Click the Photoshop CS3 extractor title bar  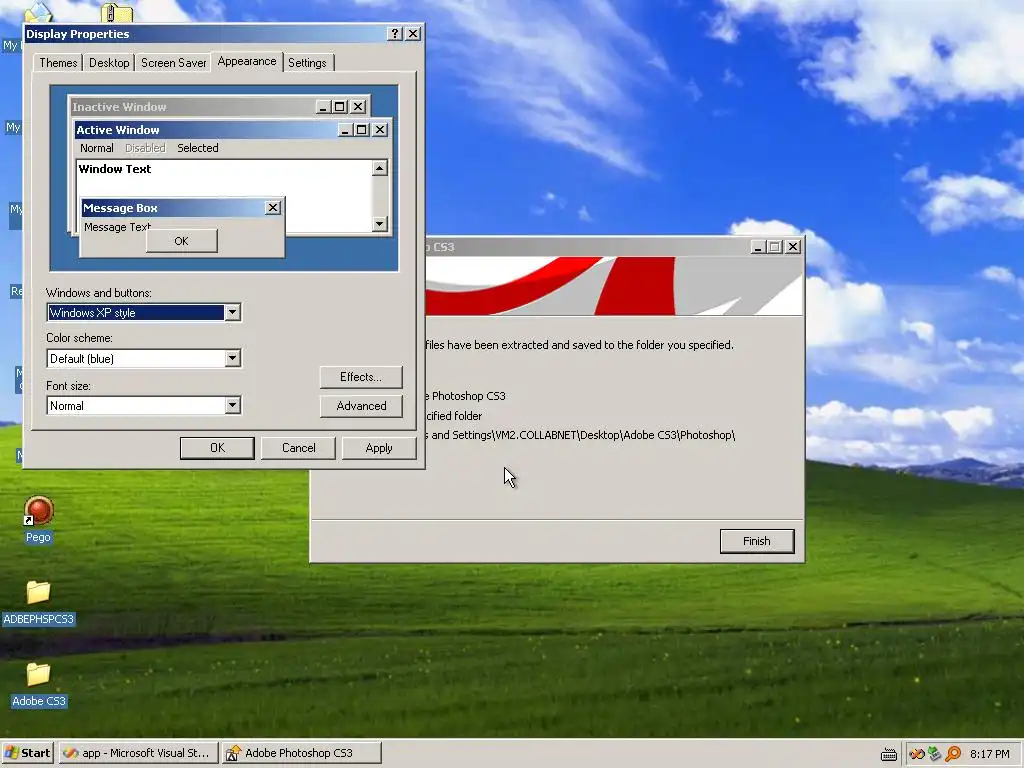(586, 247)
